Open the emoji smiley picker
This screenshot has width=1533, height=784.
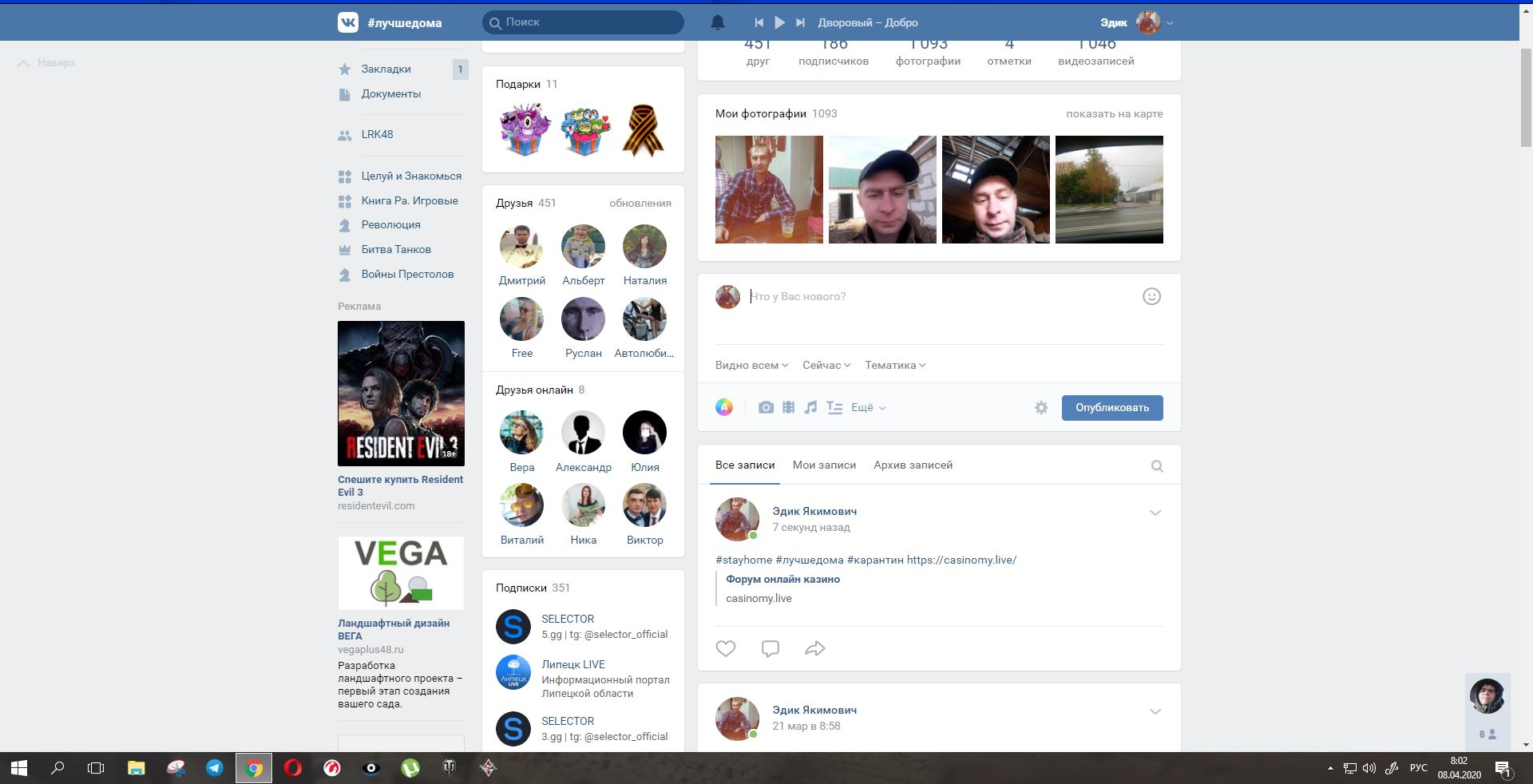[1151, 296]
